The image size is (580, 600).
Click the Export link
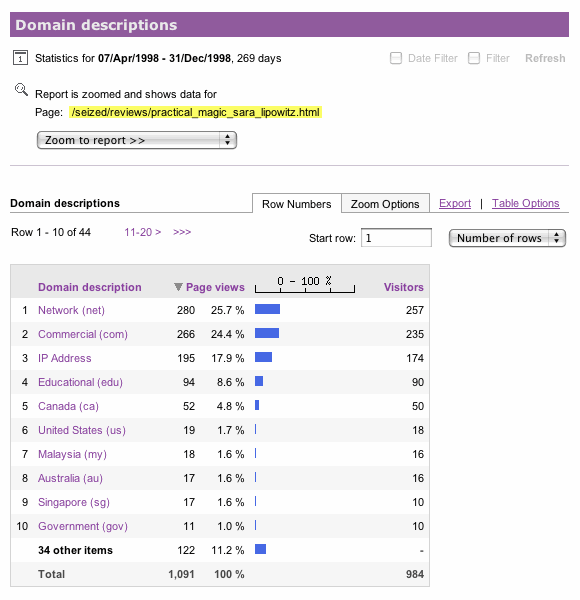[455, 203]
